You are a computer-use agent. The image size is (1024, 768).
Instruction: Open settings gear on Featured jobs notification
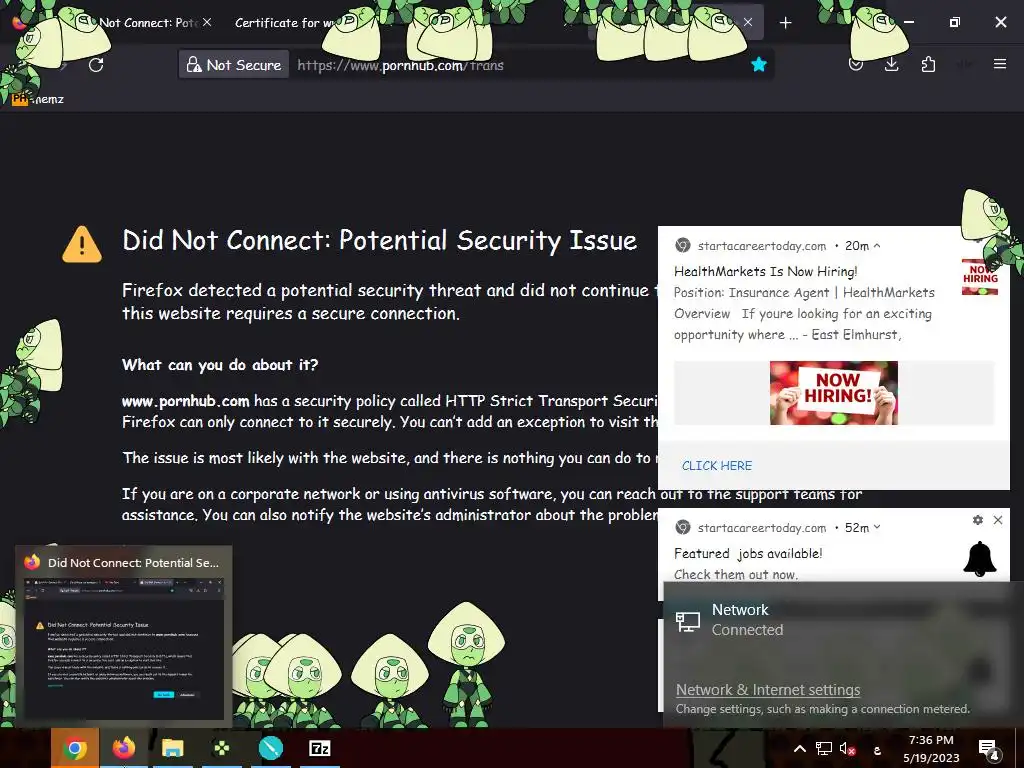click(x=978, y=520)
